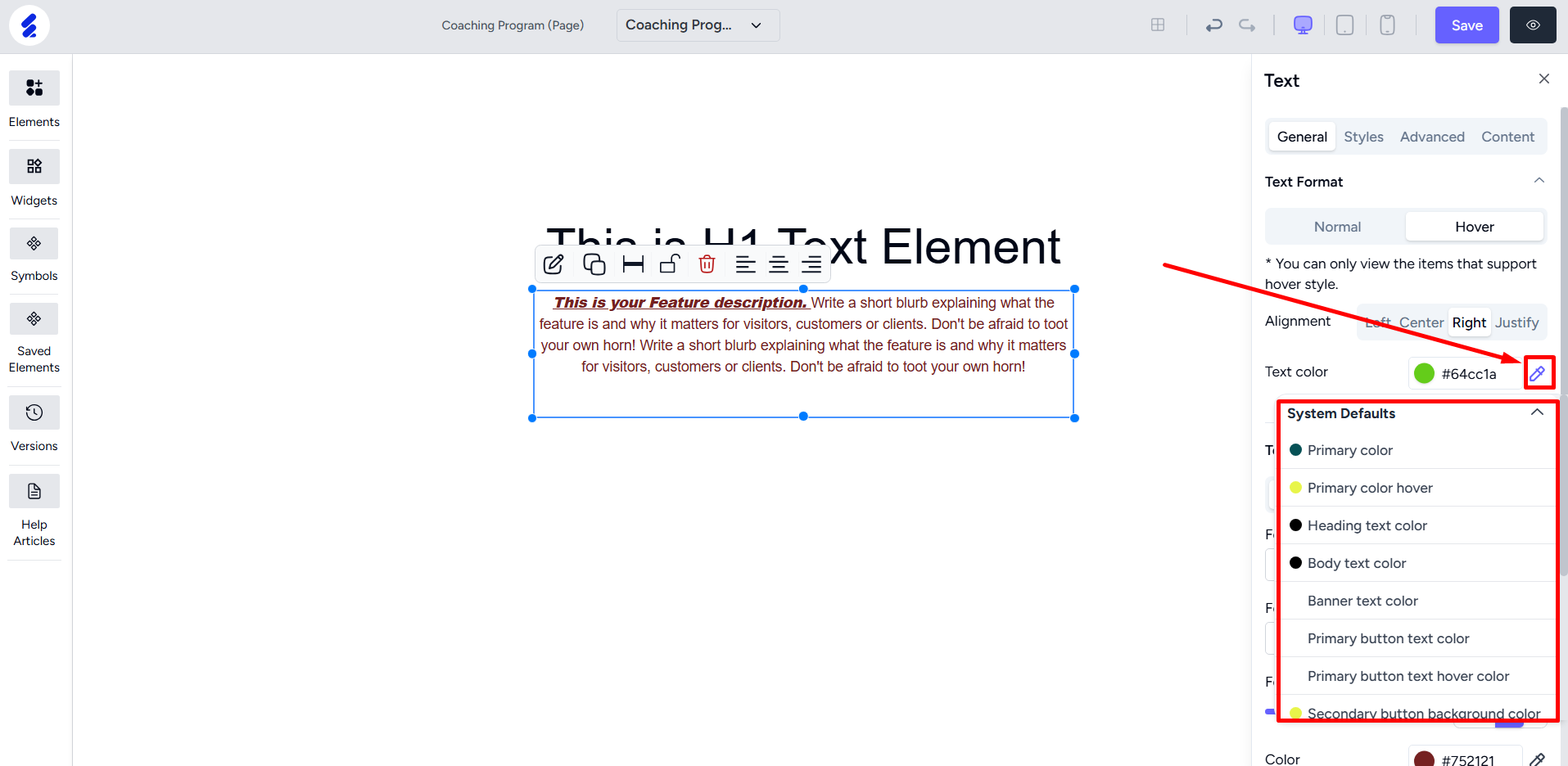Switch to tablet device view

1344,25
